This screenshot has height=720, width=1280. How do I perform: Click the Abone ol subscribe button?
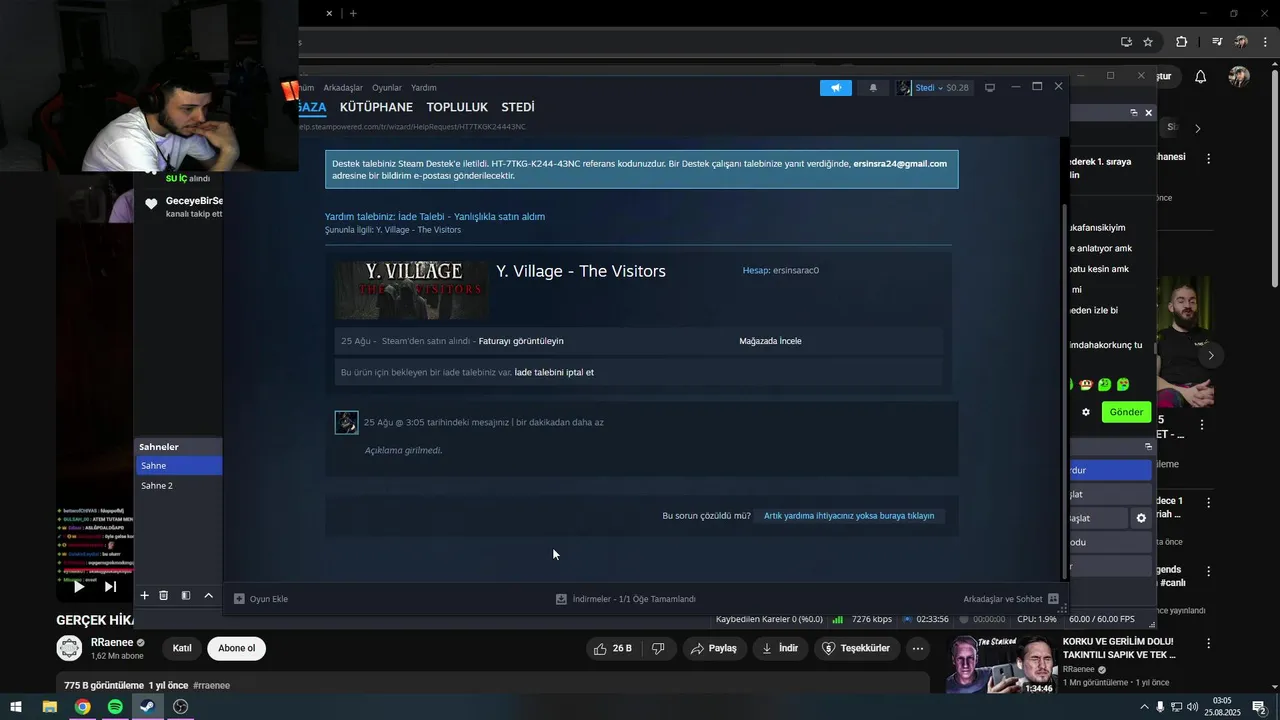click(x=237, y=648)
